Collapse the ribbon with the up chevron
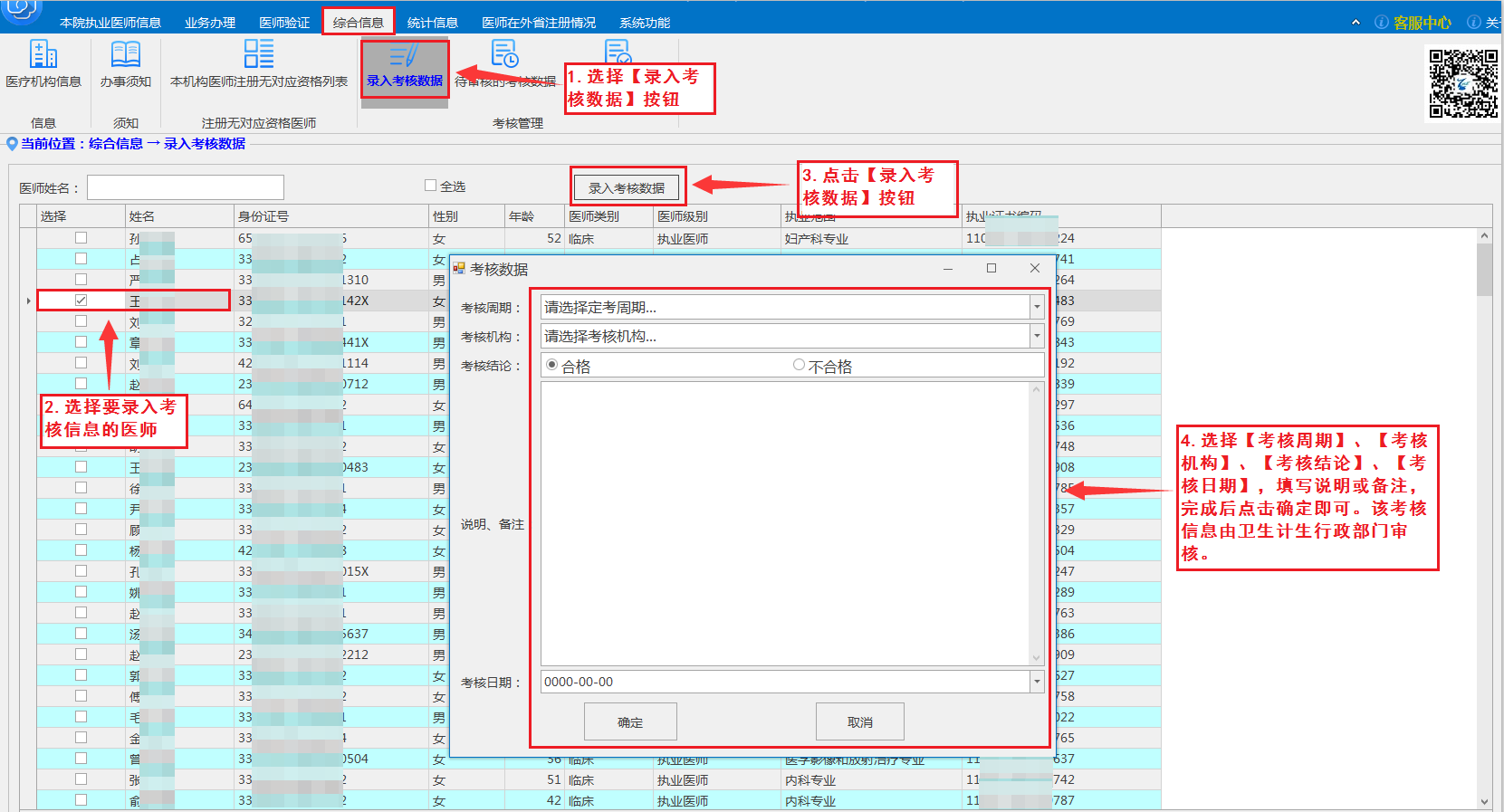 click(1356, 23)
